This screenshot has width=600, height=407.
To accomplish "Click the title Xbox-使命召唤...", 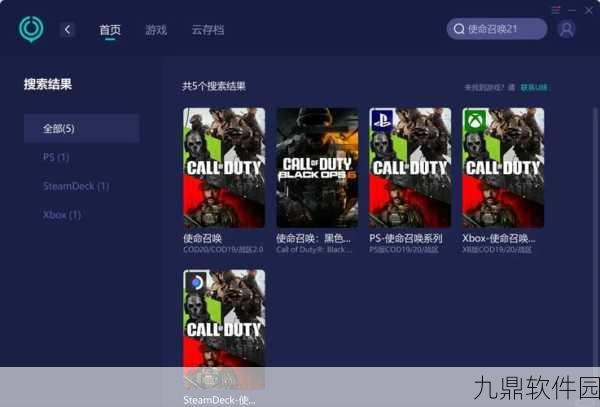I will tap(499, 238).
